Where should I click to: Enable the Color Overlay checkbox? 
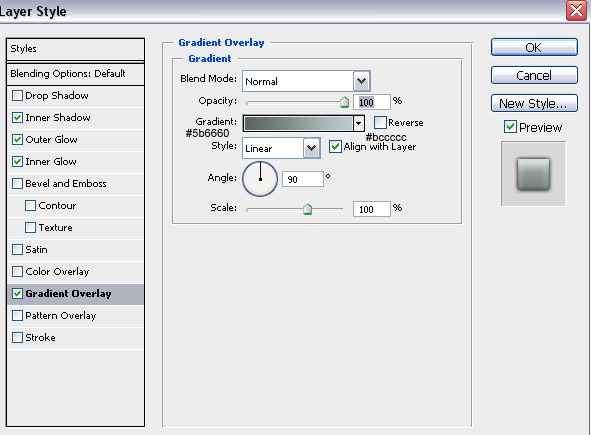[x=17, y=271]
